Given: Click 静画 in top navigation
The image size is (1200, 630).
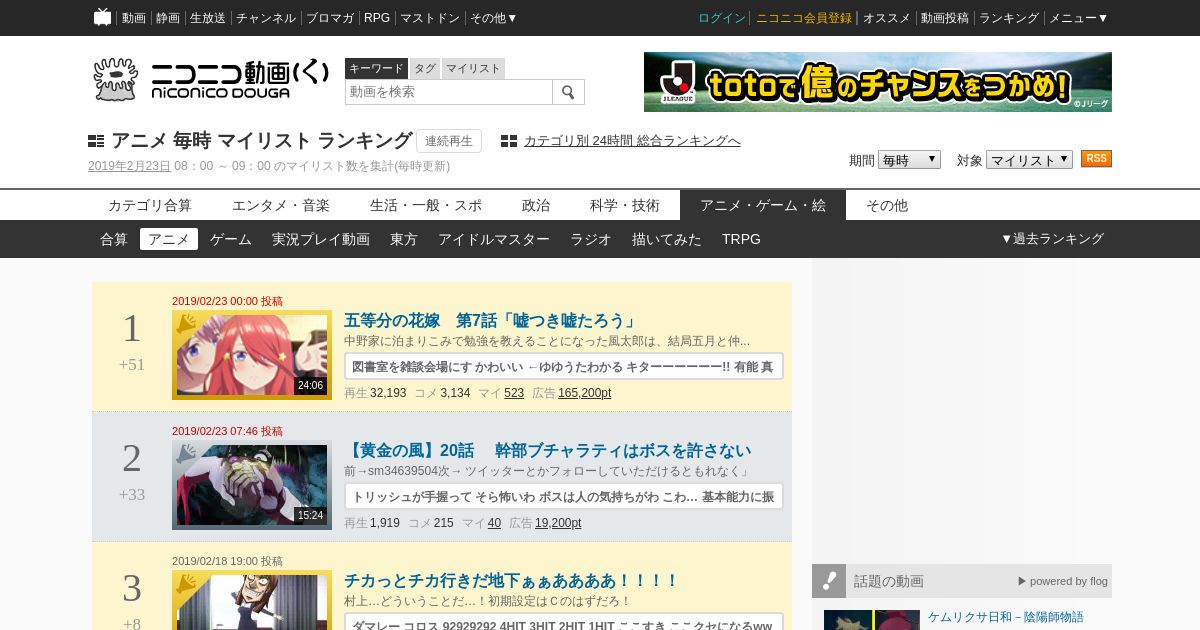Looking at the screenshot, I should [168, 18].
